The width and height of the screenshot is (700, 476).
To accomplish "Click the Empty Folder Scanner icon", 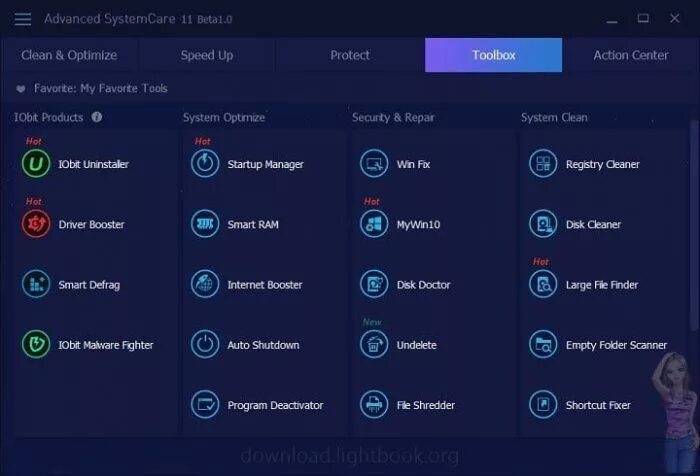I will (x=543, y=344).
